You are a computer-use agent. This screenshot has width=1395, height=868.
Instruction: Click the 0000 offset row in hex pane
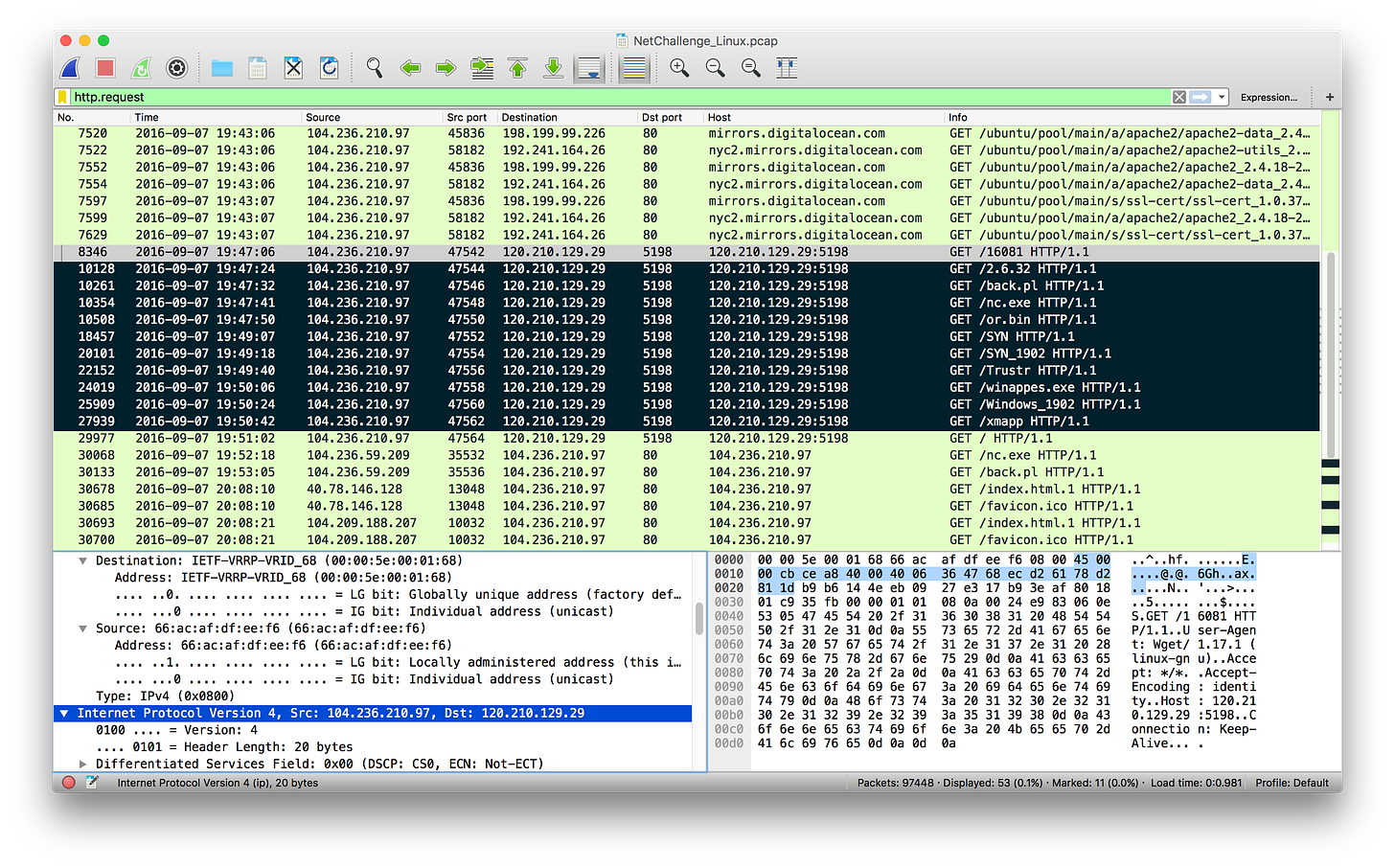tap(728, 560)
